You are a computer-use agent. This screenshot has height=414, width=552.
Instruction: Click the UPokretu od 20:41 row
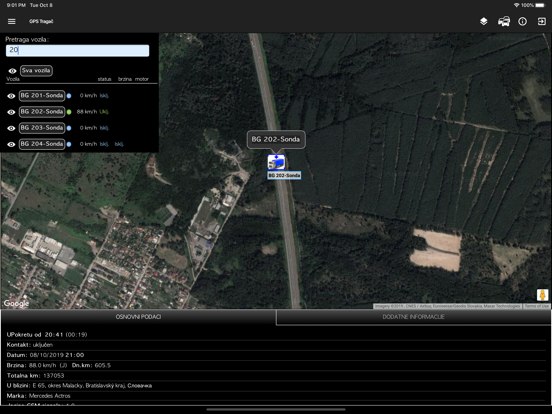tap(276, 335)
